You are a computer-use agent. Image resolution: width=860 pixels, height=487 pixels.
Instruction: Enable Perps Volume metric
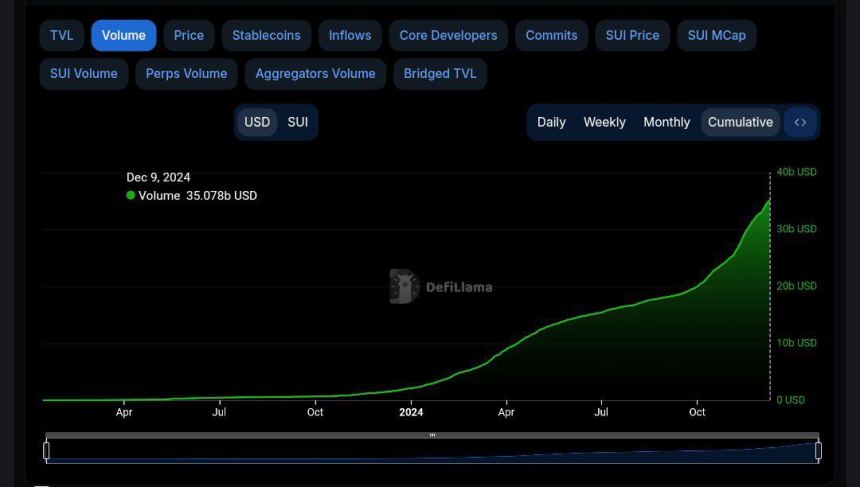(186, 73)
